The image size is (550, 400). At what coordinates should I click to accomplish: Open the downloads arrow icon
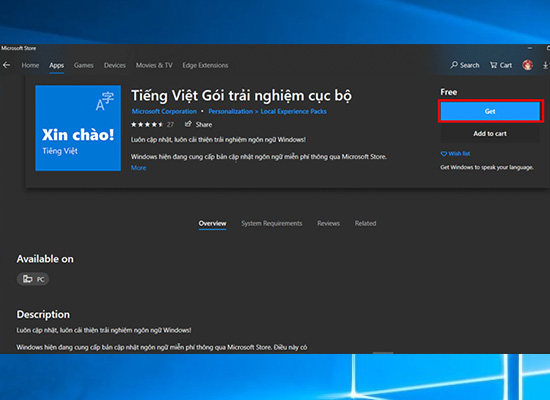coord(546,65)
